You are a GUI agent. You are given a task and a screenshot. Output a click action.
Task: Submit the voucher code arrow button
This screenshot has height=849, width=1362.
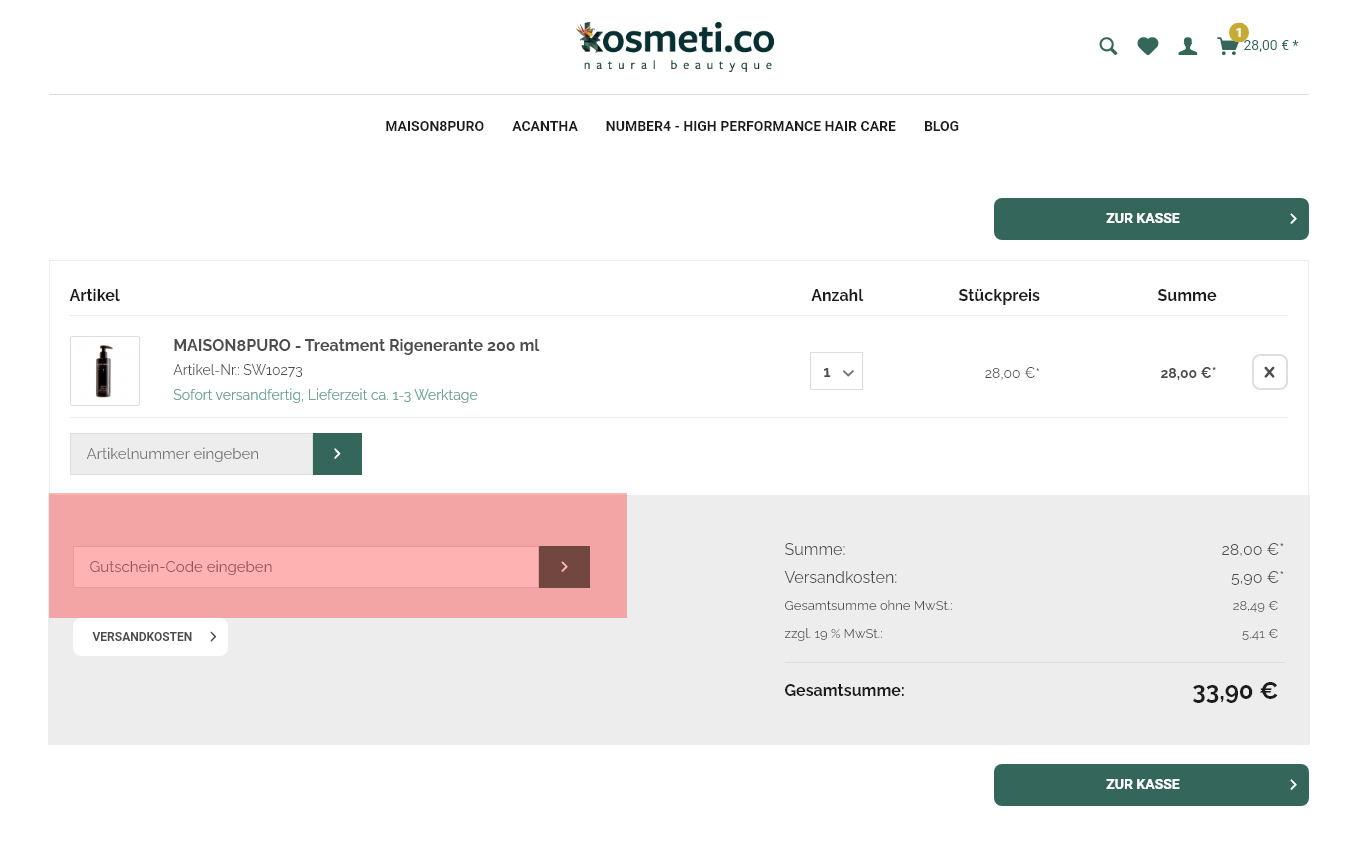[x=564, y=567]
